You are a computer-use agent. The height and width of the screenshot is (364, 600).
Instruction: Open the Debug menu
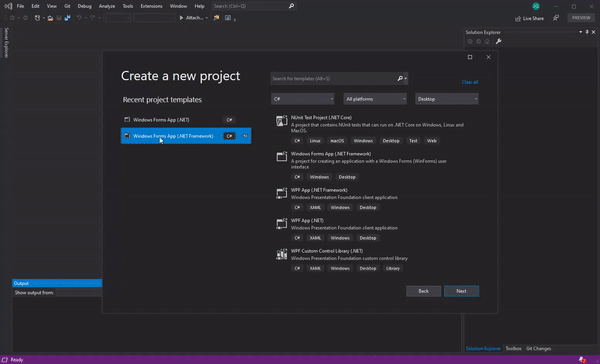(85, 6)
